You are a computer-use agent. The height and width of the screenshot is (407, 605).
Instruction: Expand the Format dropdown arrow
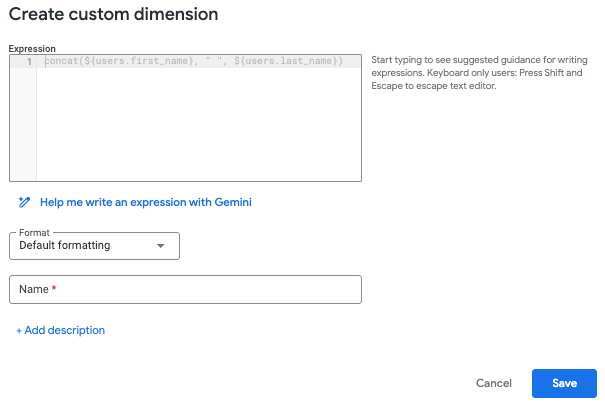pos(161,246)
